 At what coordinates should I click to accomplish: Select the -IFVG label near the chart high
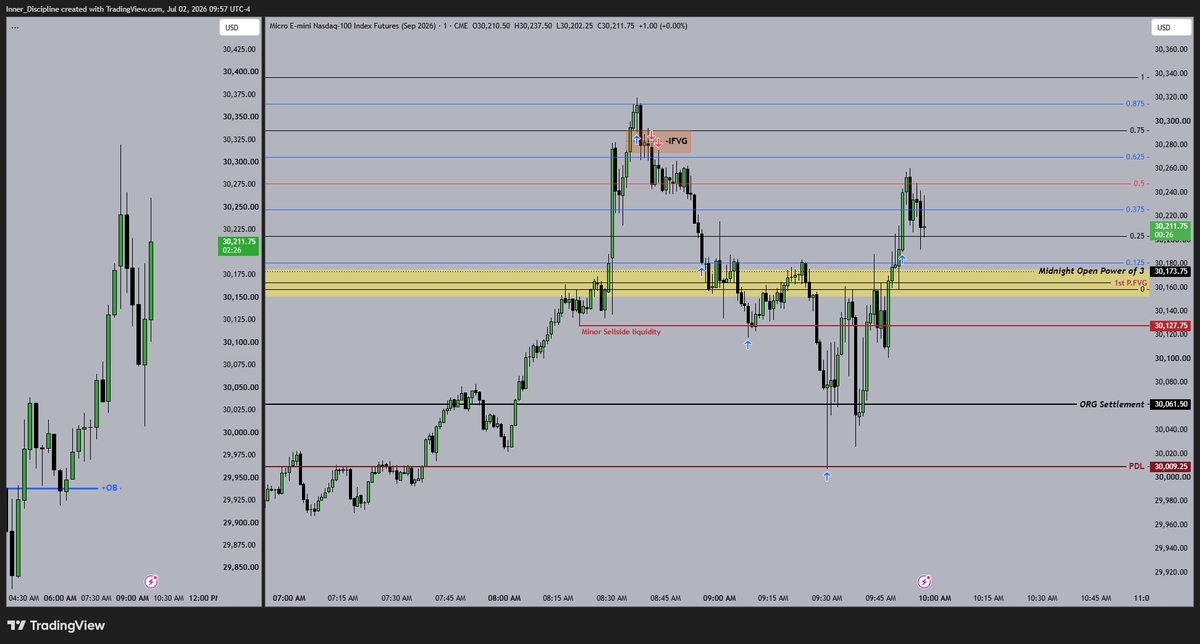click(x=677, y=141)
